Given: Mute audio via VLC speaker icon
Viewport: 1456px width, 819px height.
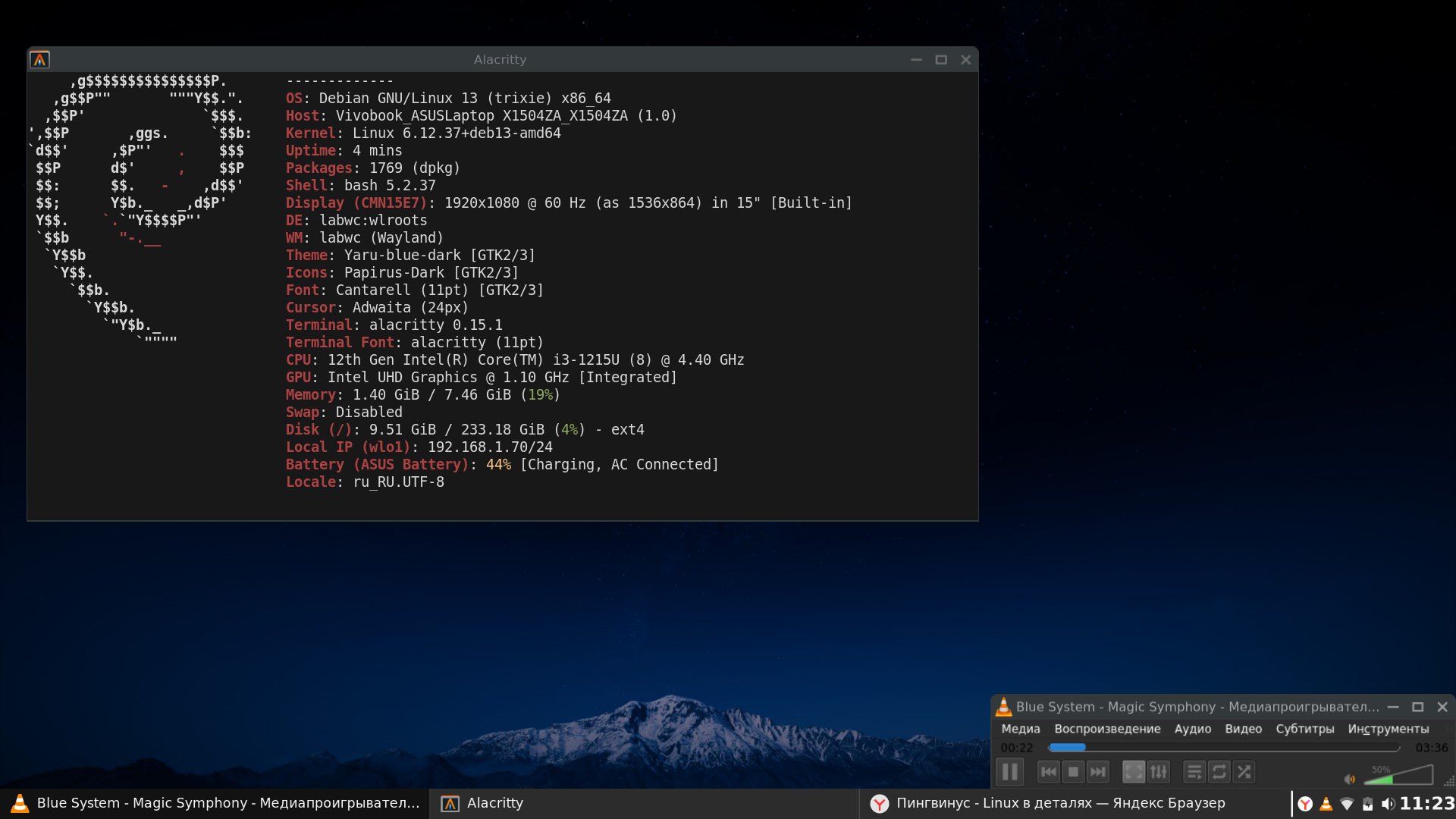Looking at the screenshot, I should pos(1349,779).
